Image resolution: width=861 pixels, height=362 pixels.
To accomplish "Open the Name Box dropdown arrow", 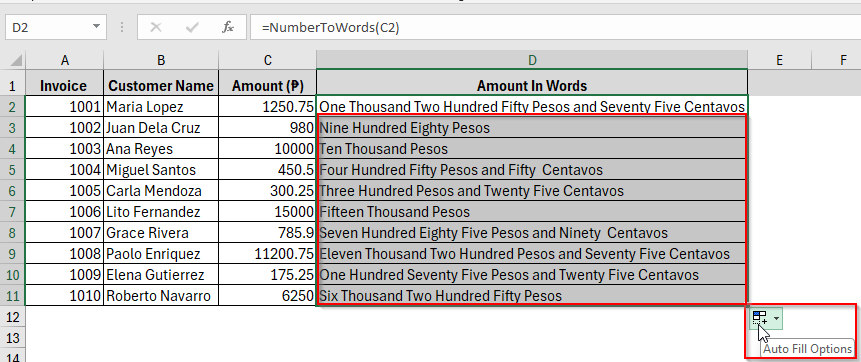I will coord(97,26).
